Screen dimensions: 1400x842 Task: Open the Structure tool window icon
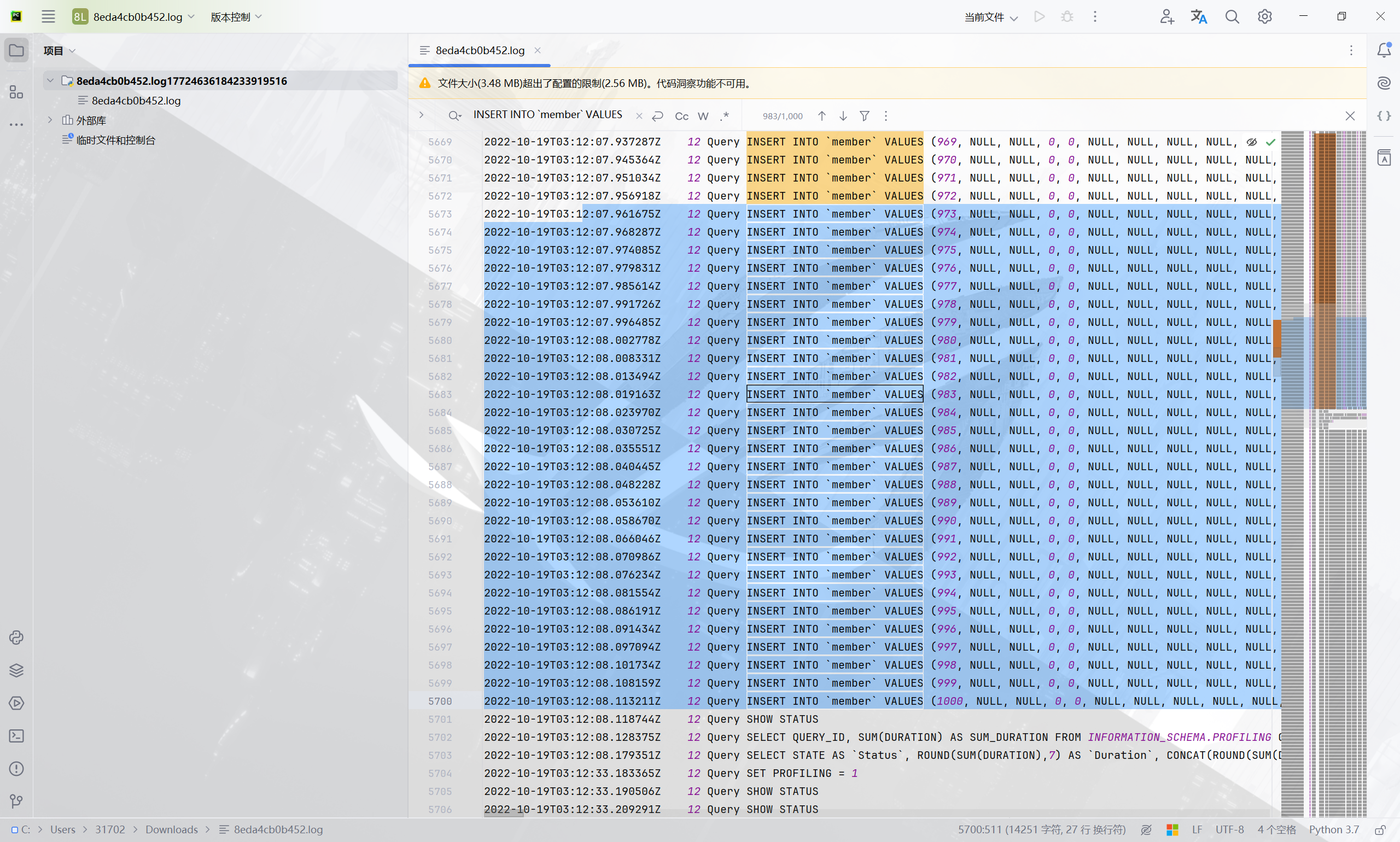[x=16, y=92]
